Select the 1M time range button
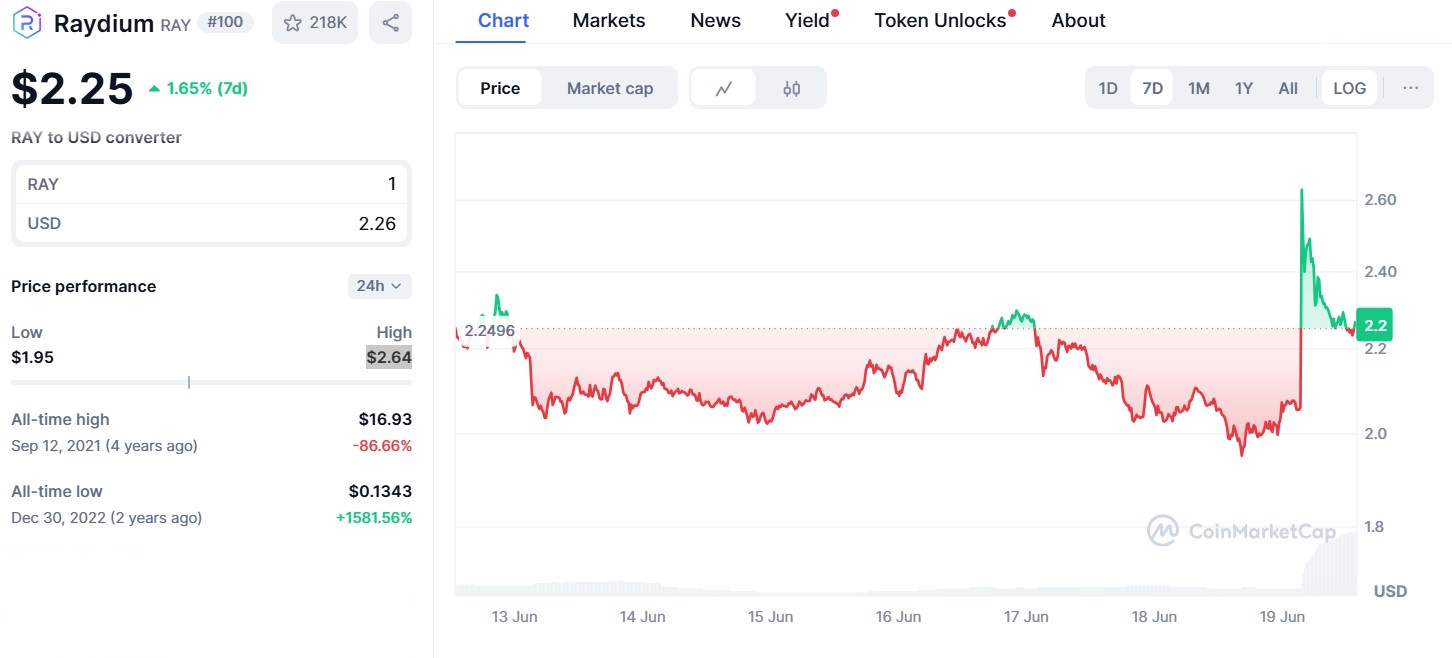 (1199, 88)
